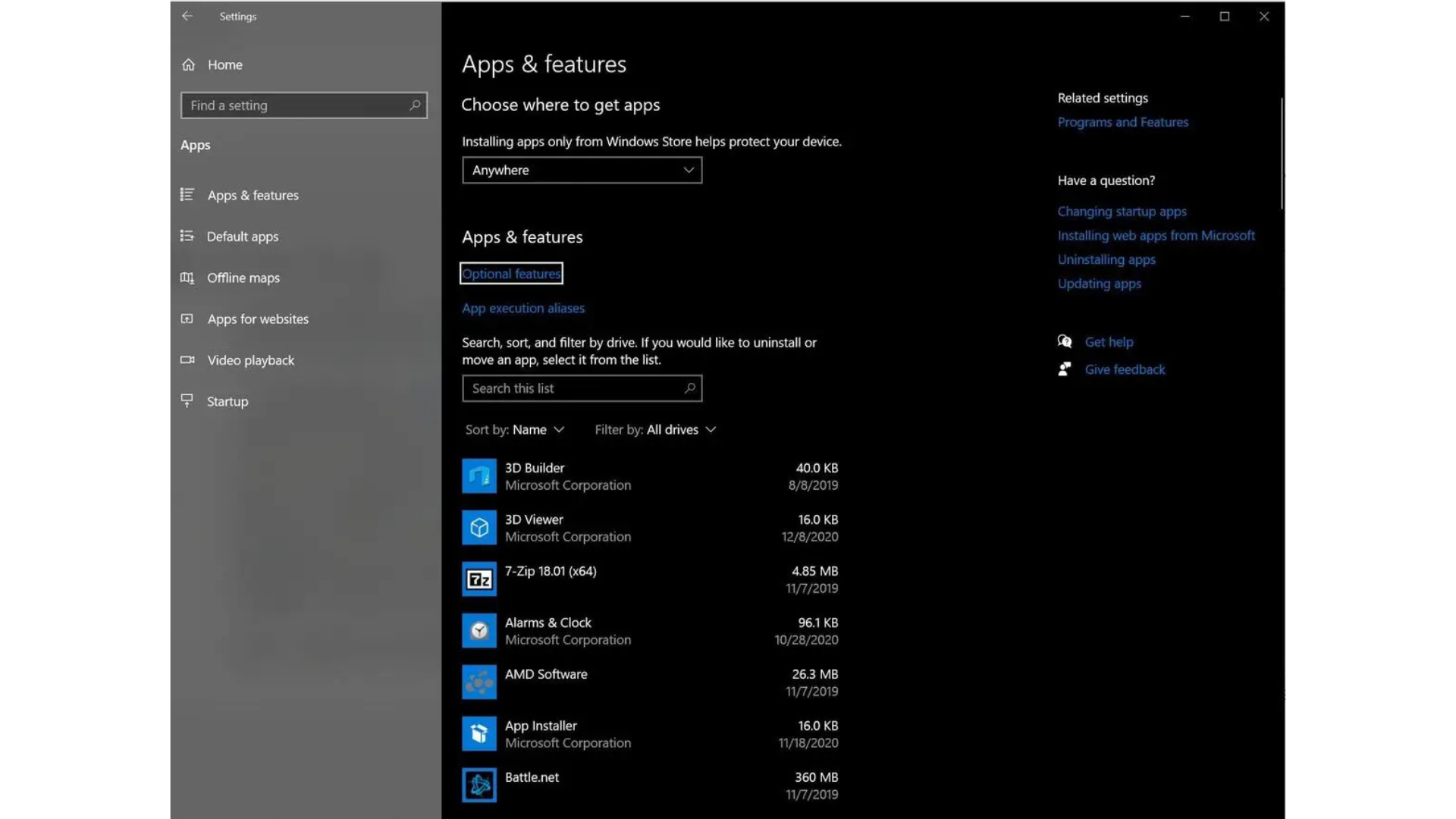Click the Give feedback person icon
Screen dimensions: 1456x819
coord(1065,369)
